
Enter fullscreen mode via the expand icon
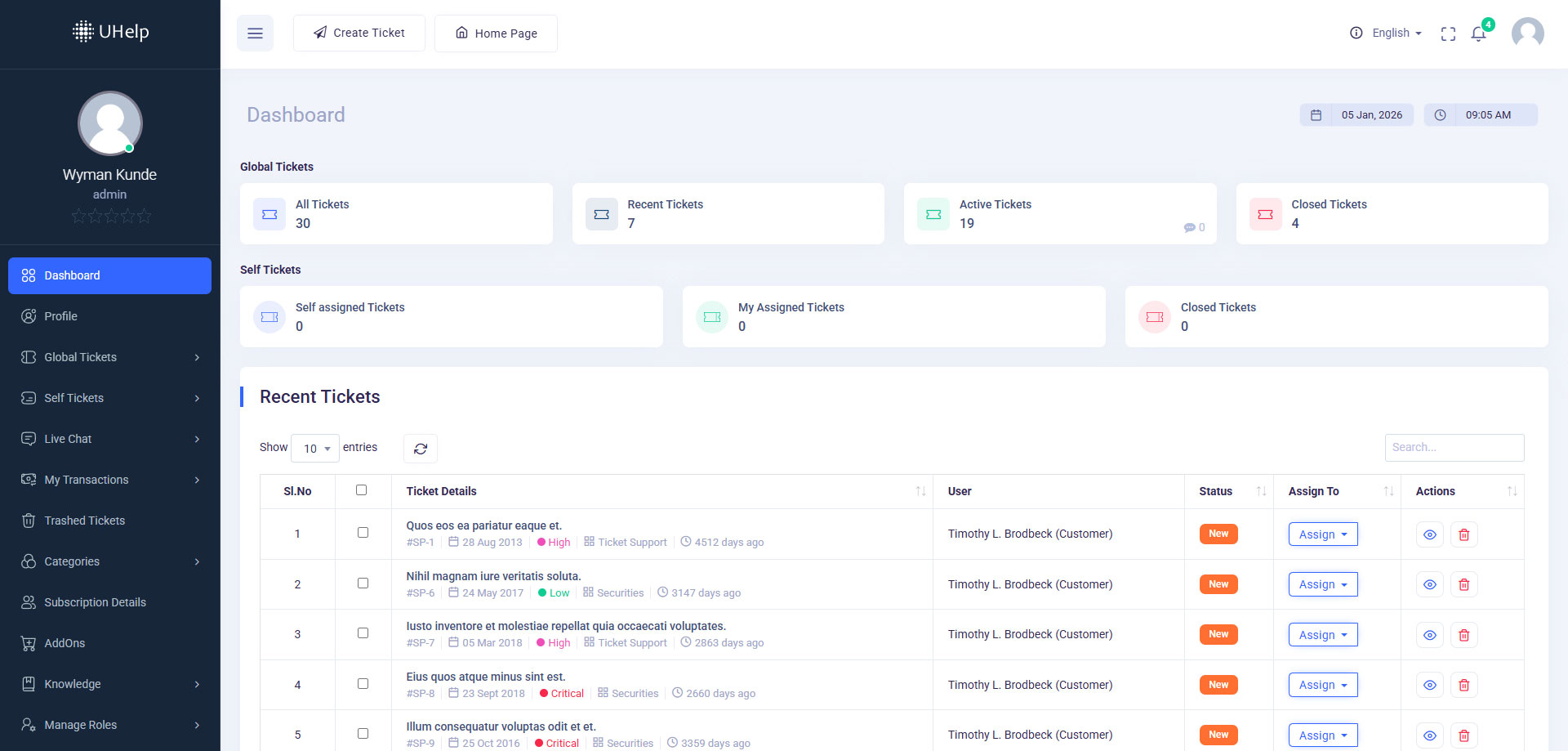pos(1448,34)
